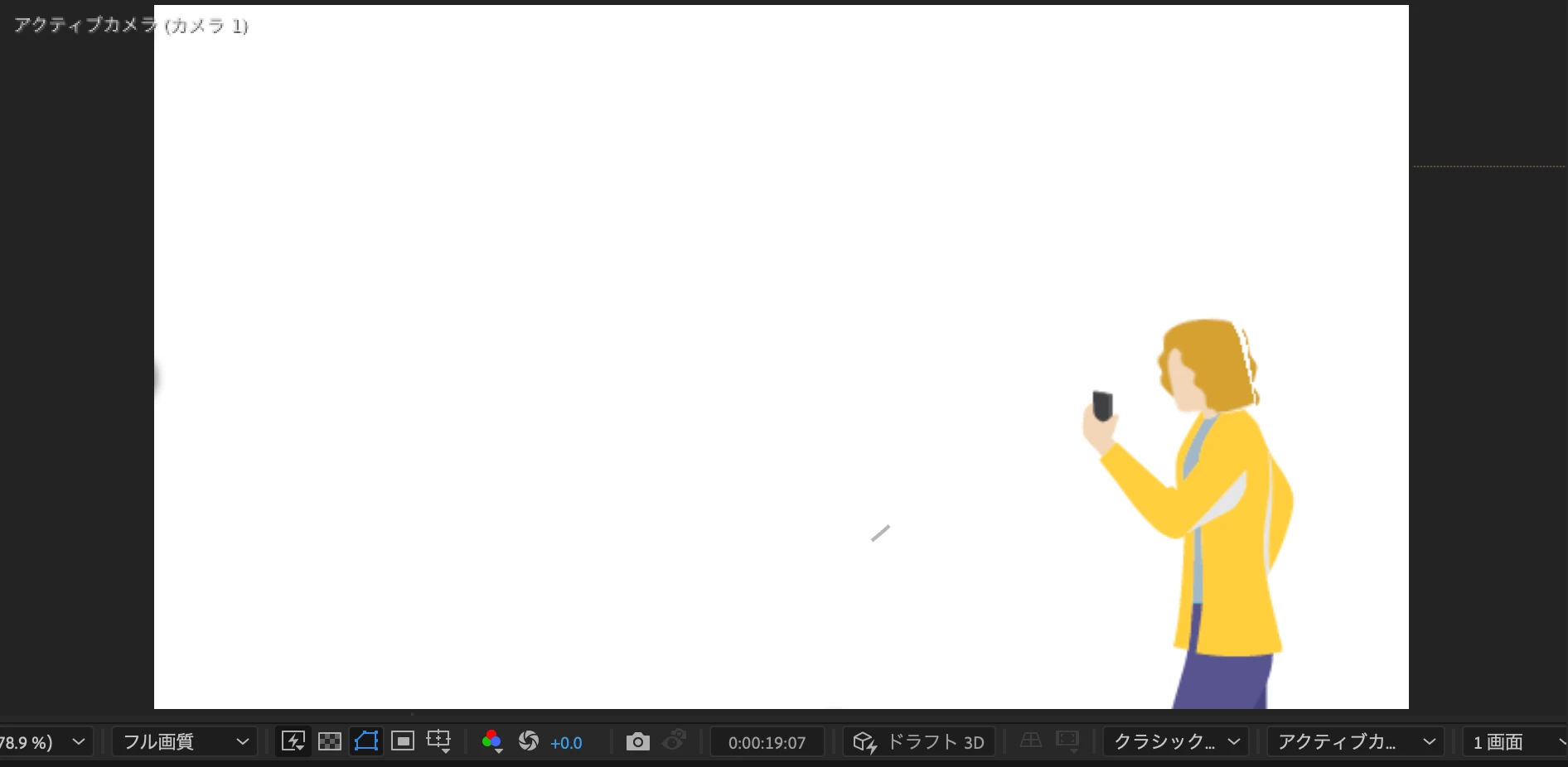Click the woman character holding a phone
Screen dimensions: 1568x767
click(x=1188, y=514)
